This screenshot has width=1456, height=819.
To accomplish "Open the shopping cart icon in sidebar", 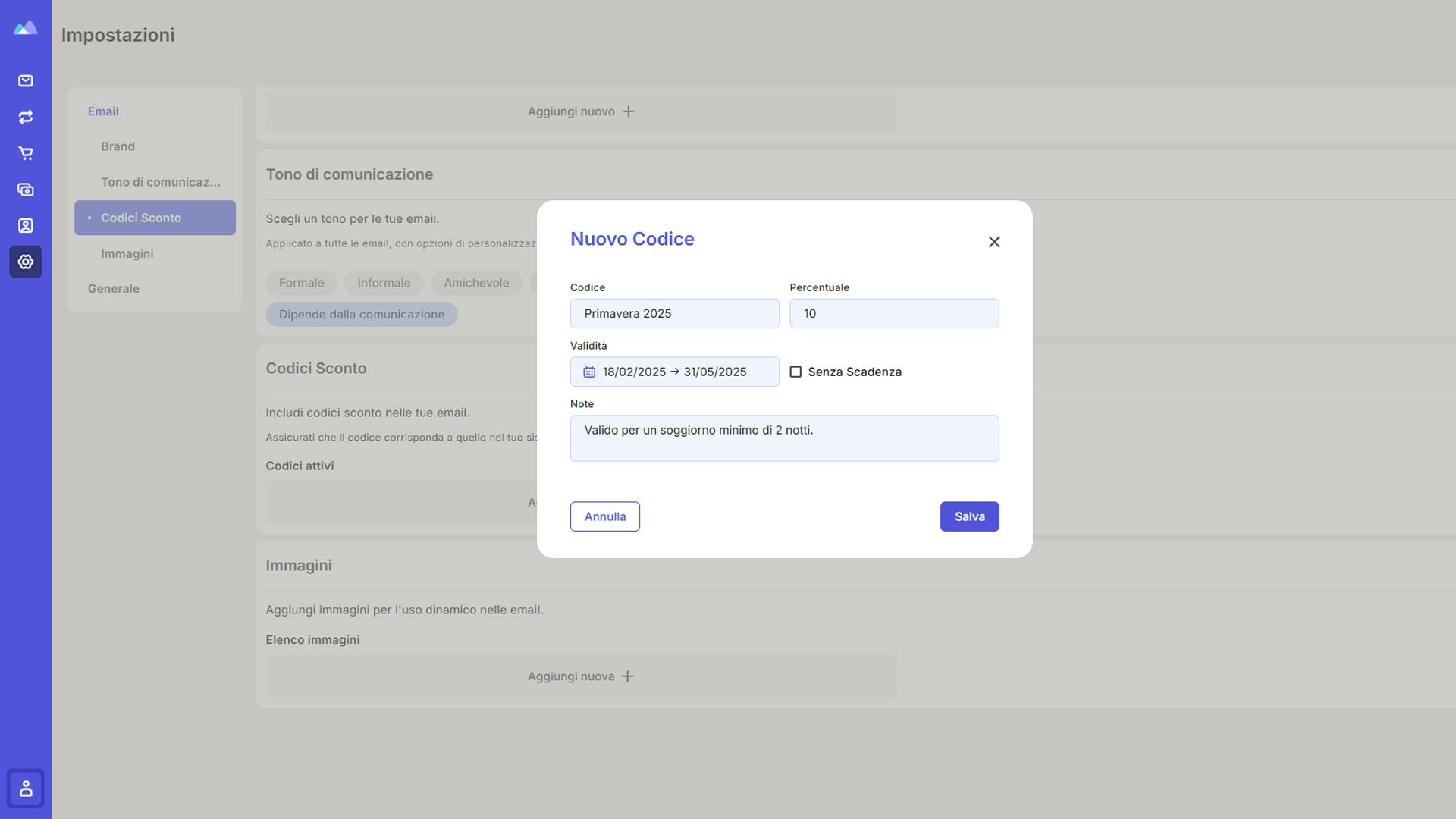I will coord(25,153).
